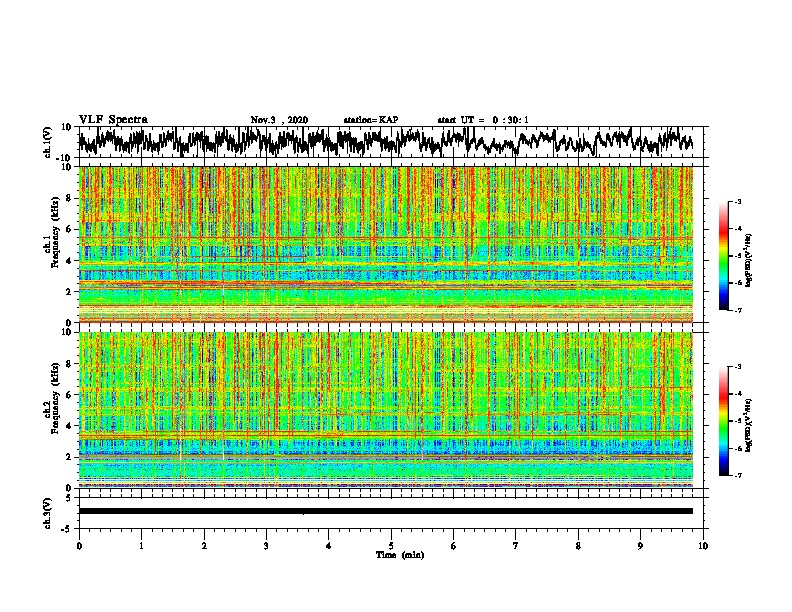Click the log(PSD) label beside ch.1 colorbar
792x612 pixels.
(x=749, y=261)
